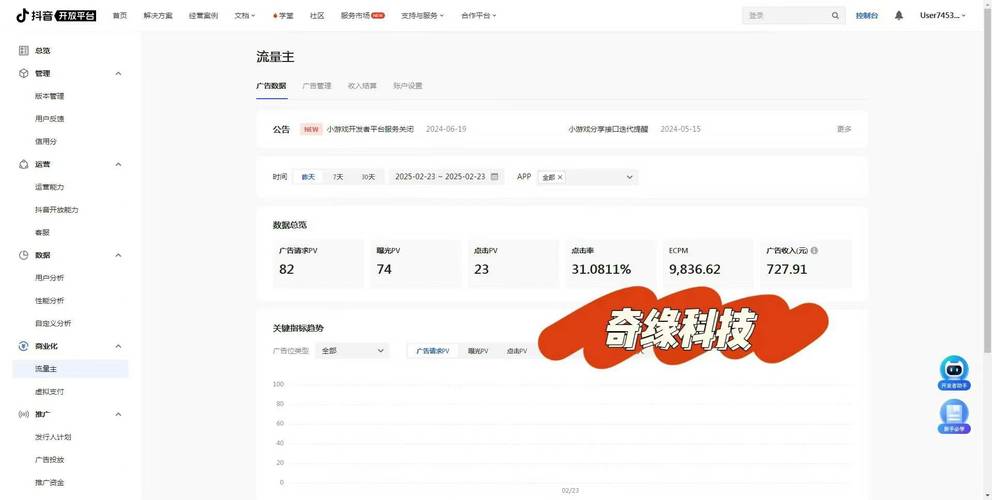Select 7天 time range
992x500 pixels.
point(338,177)
